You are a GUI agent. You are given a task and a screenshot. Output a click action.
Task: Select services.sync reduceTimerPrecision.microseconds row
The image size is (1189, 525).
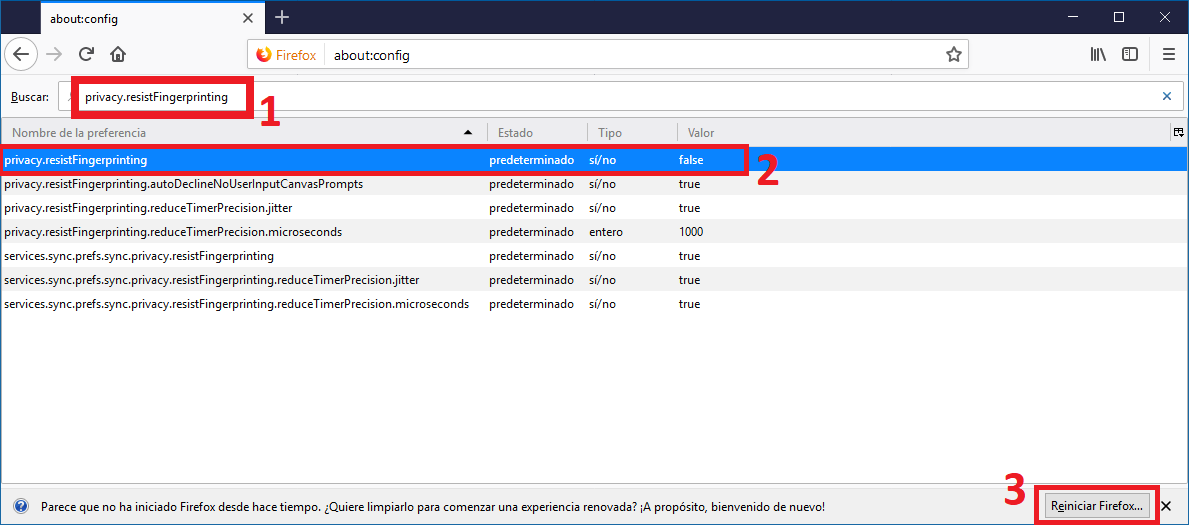(594, 303)
